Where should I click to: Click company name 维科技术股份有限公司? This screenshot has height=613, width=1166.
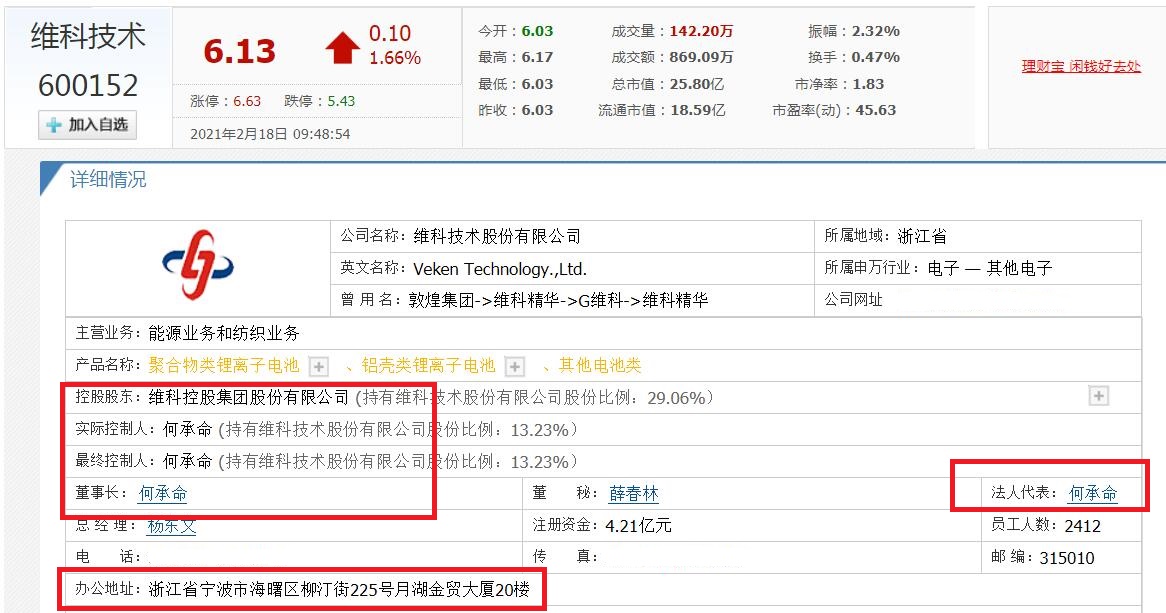pos(497,237)
